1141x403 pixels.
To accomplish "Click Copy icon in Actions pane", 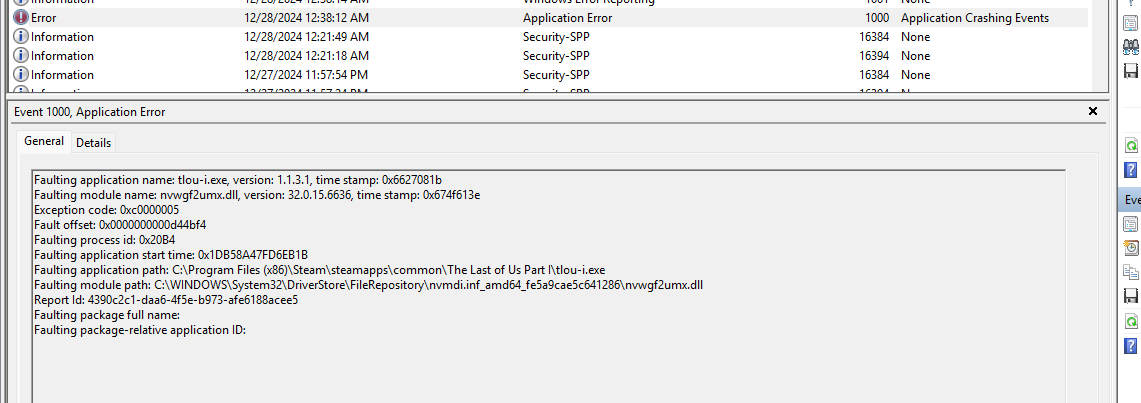I will click(1131, 272).
